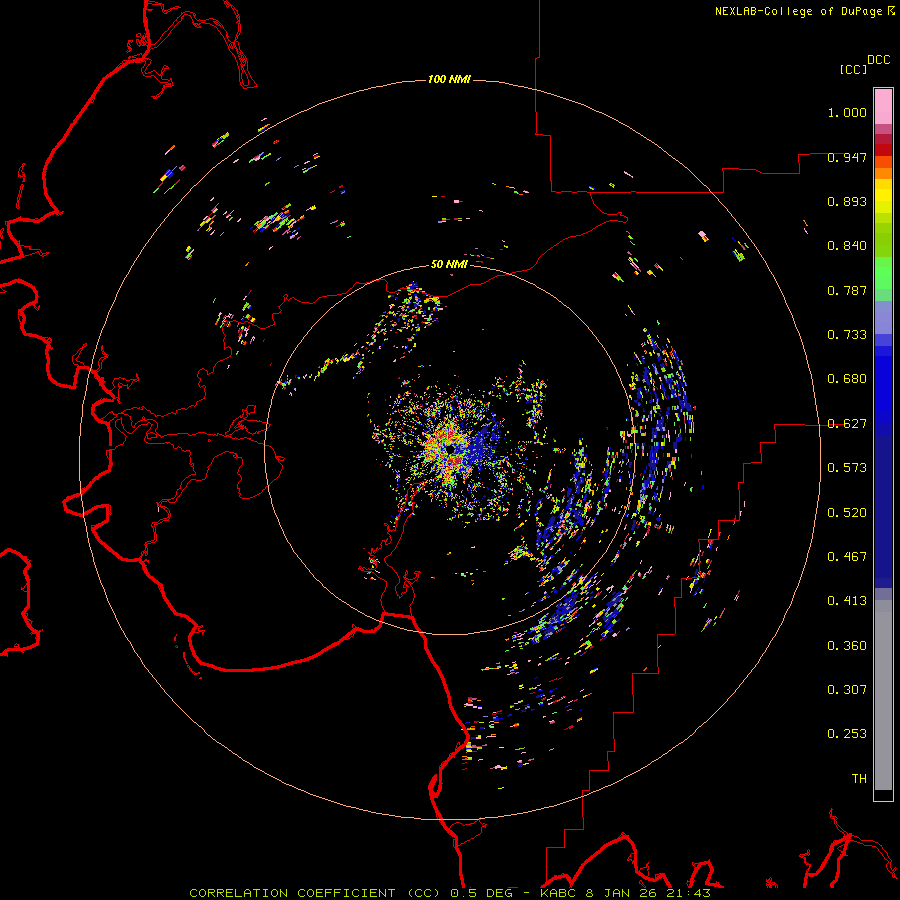Click the 0.253 color scale value
The image size is (900, 900).
847,734
